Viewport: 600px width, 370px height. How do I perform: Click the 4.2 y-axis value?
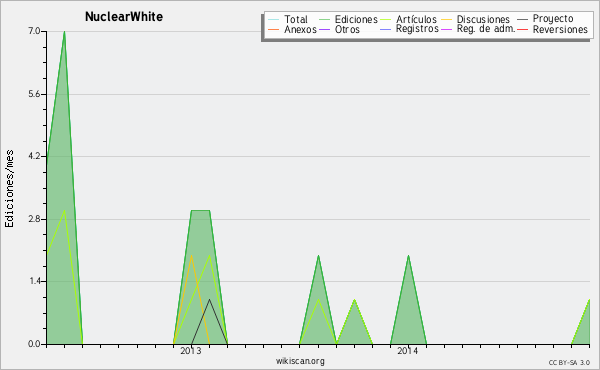click(x=34, y=156)
